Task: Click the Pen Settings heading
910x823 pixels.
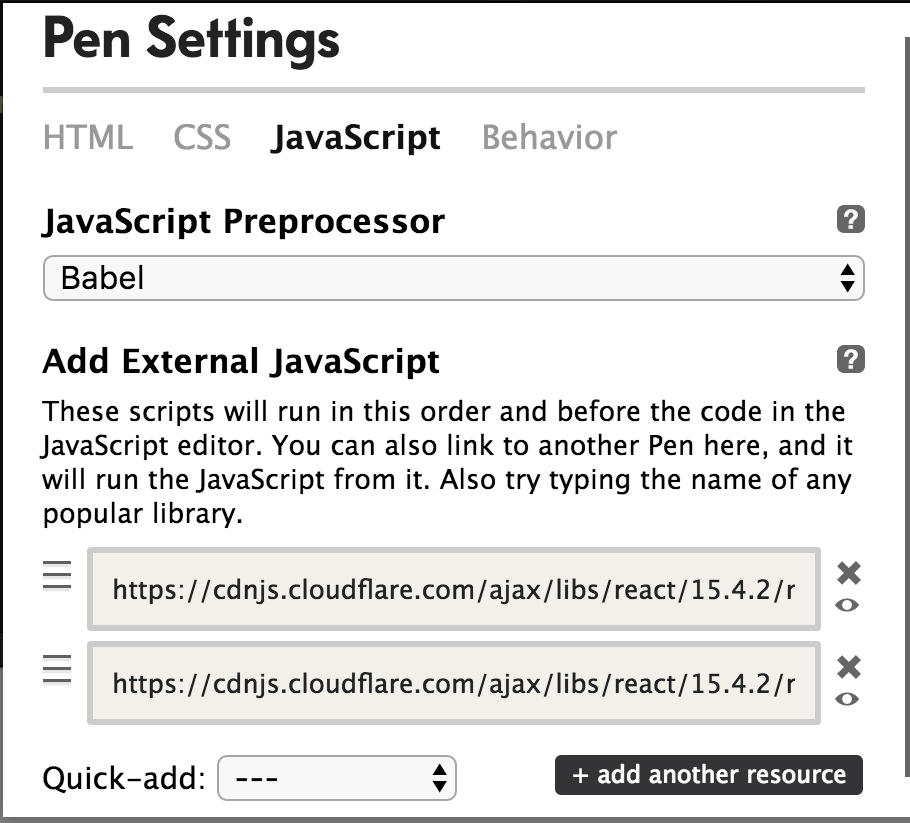Action: tap(191, 40)
